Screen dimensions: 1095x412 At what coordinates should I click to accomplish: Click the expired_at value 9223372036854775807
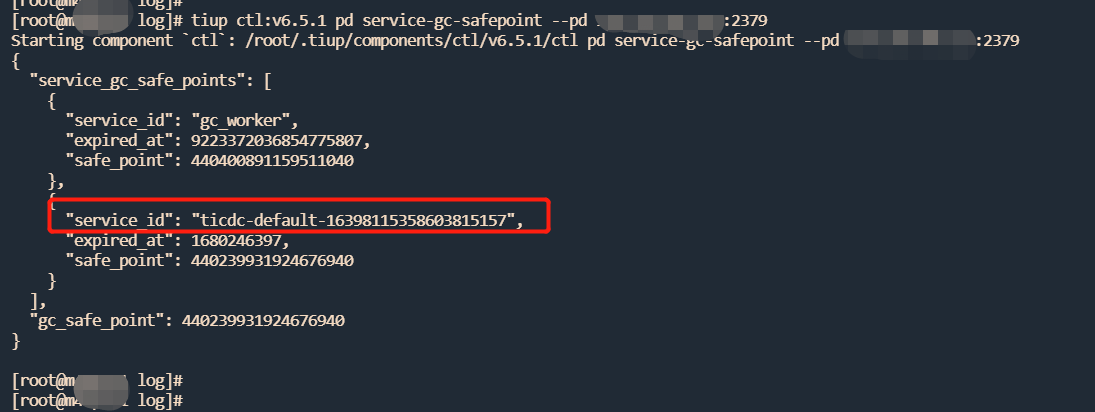[268, 140]
